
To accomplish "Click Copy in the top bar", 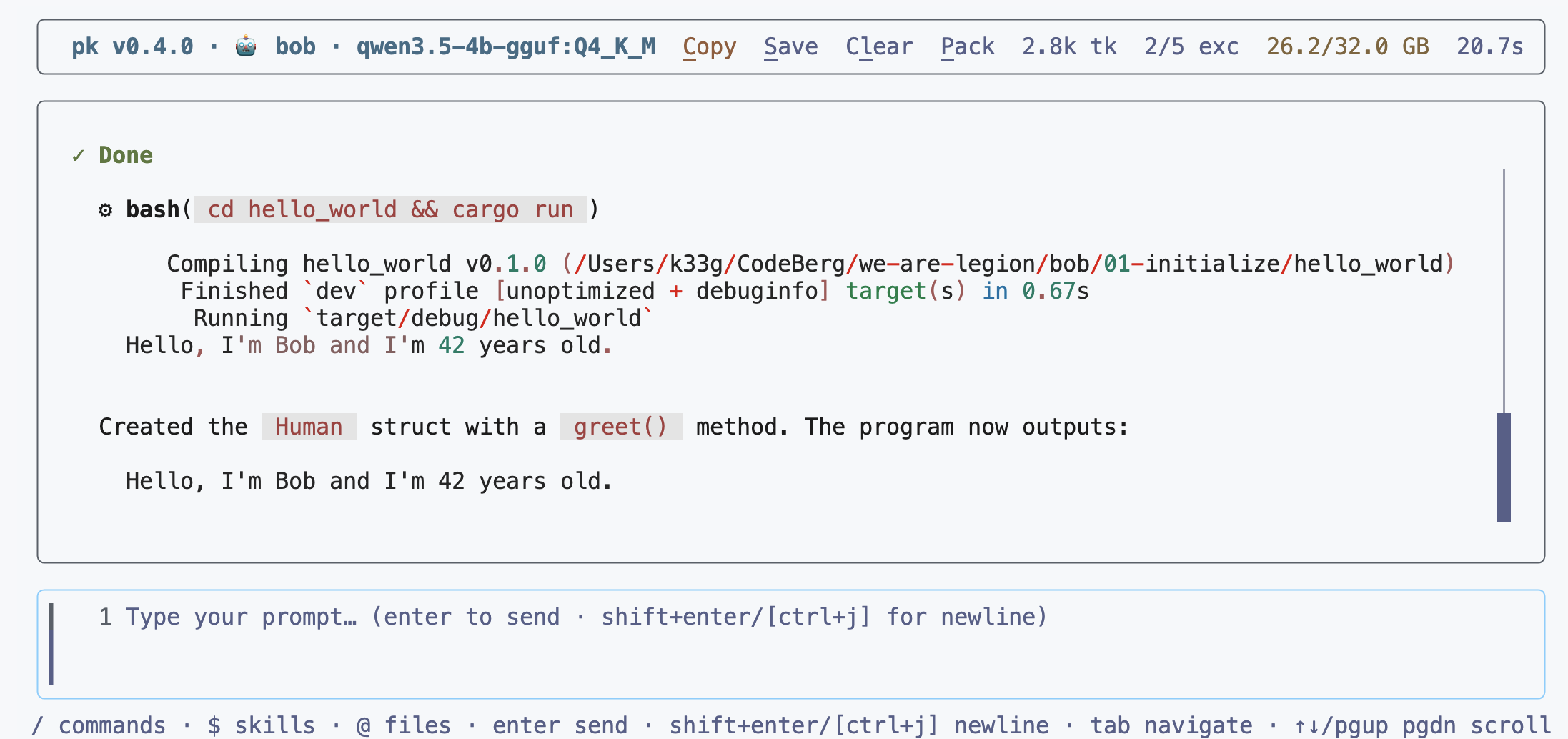I will point(709,47).
